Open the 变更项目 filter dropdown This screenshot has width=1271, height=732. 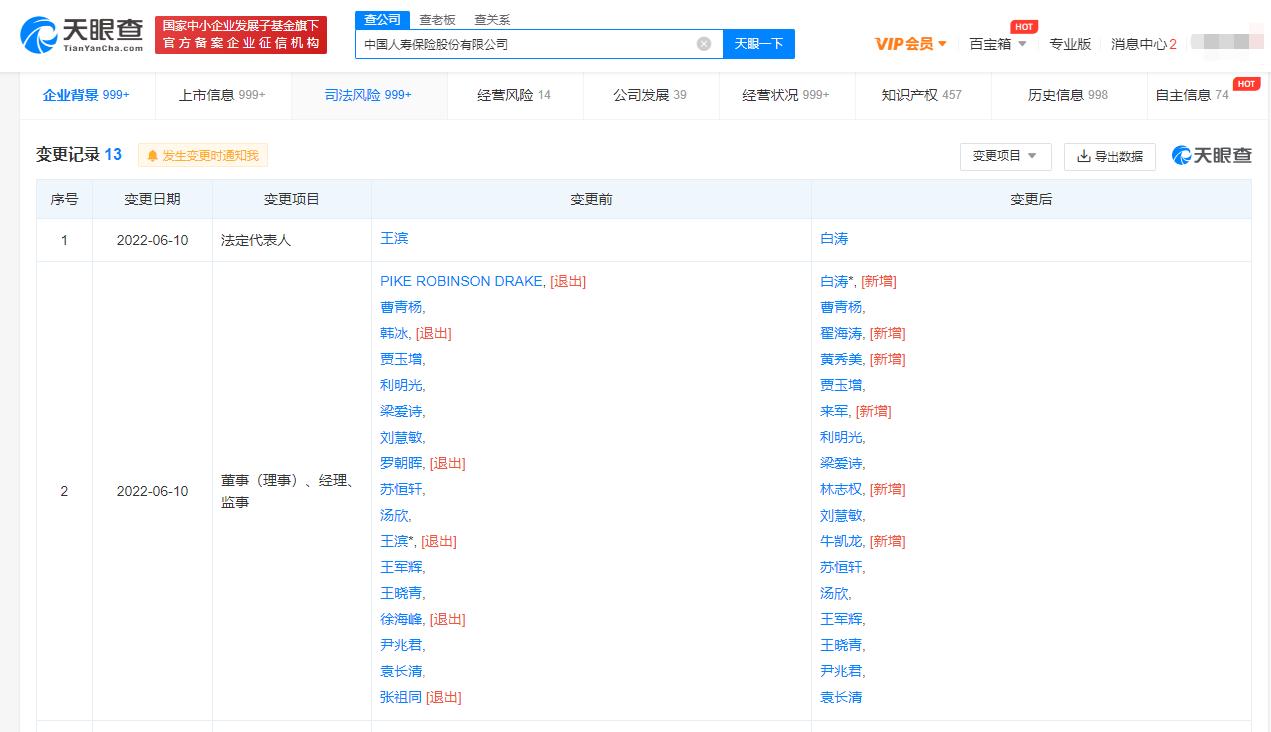click(1005, 156)
